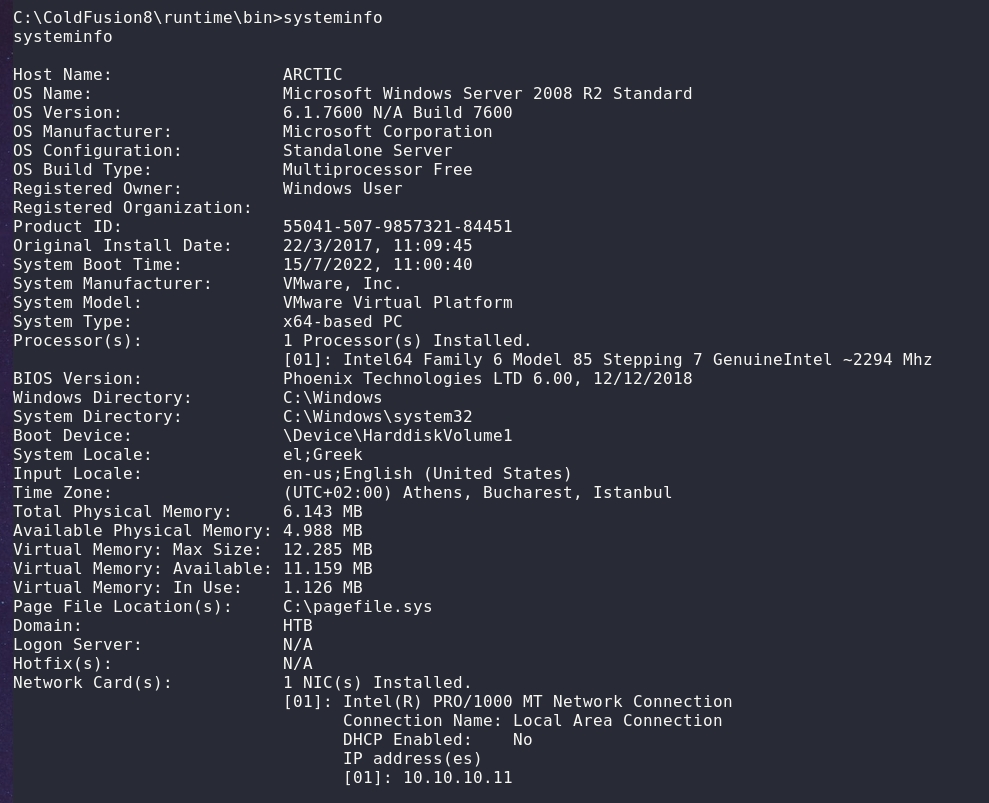Click the IP address 10.10.10.11

457,778
